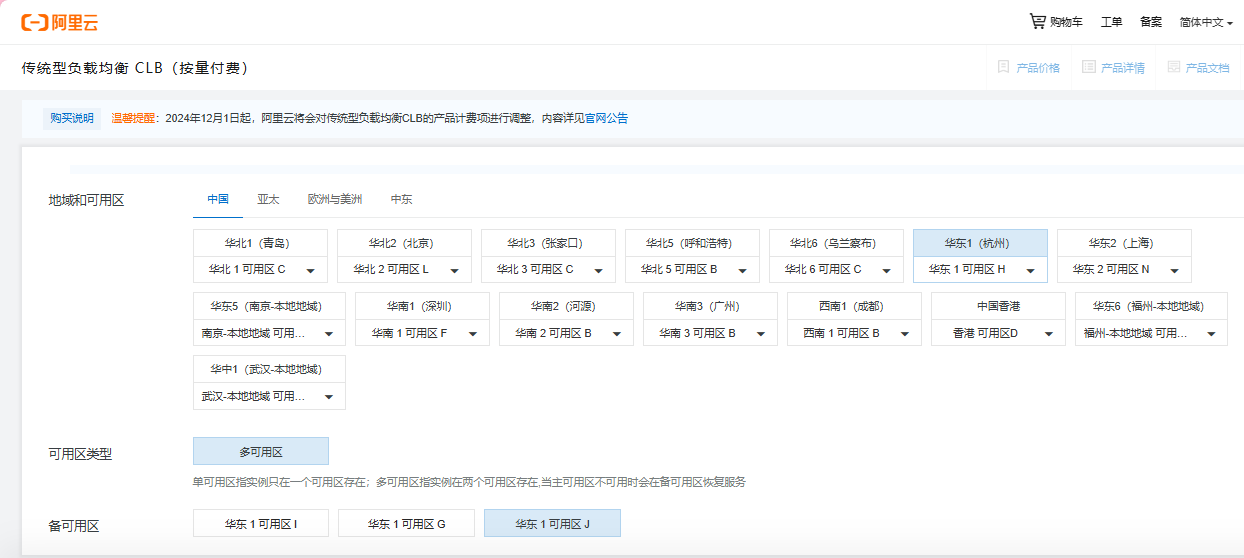Expand 华北 6 可用区 C zone dropdown

tap(837, 269)
